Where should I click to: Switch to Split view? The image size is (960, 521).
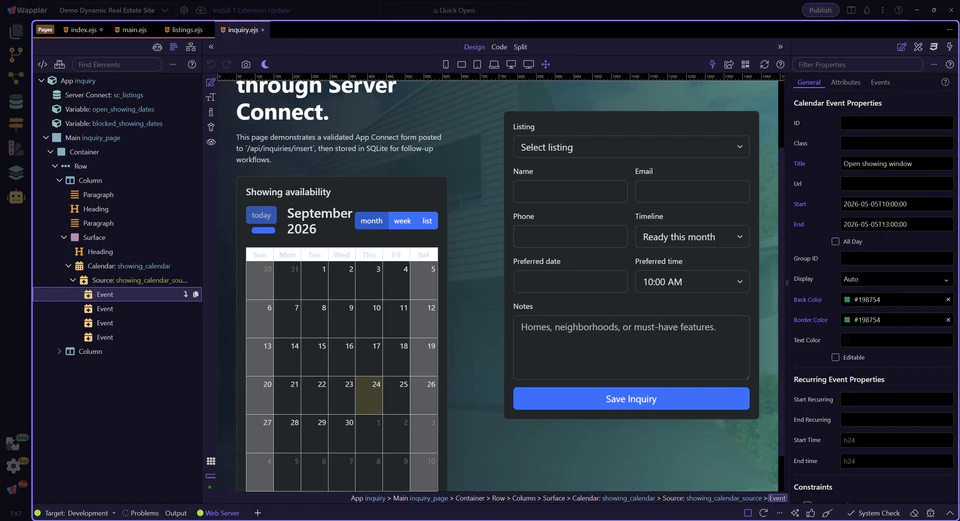coord(520,47)
